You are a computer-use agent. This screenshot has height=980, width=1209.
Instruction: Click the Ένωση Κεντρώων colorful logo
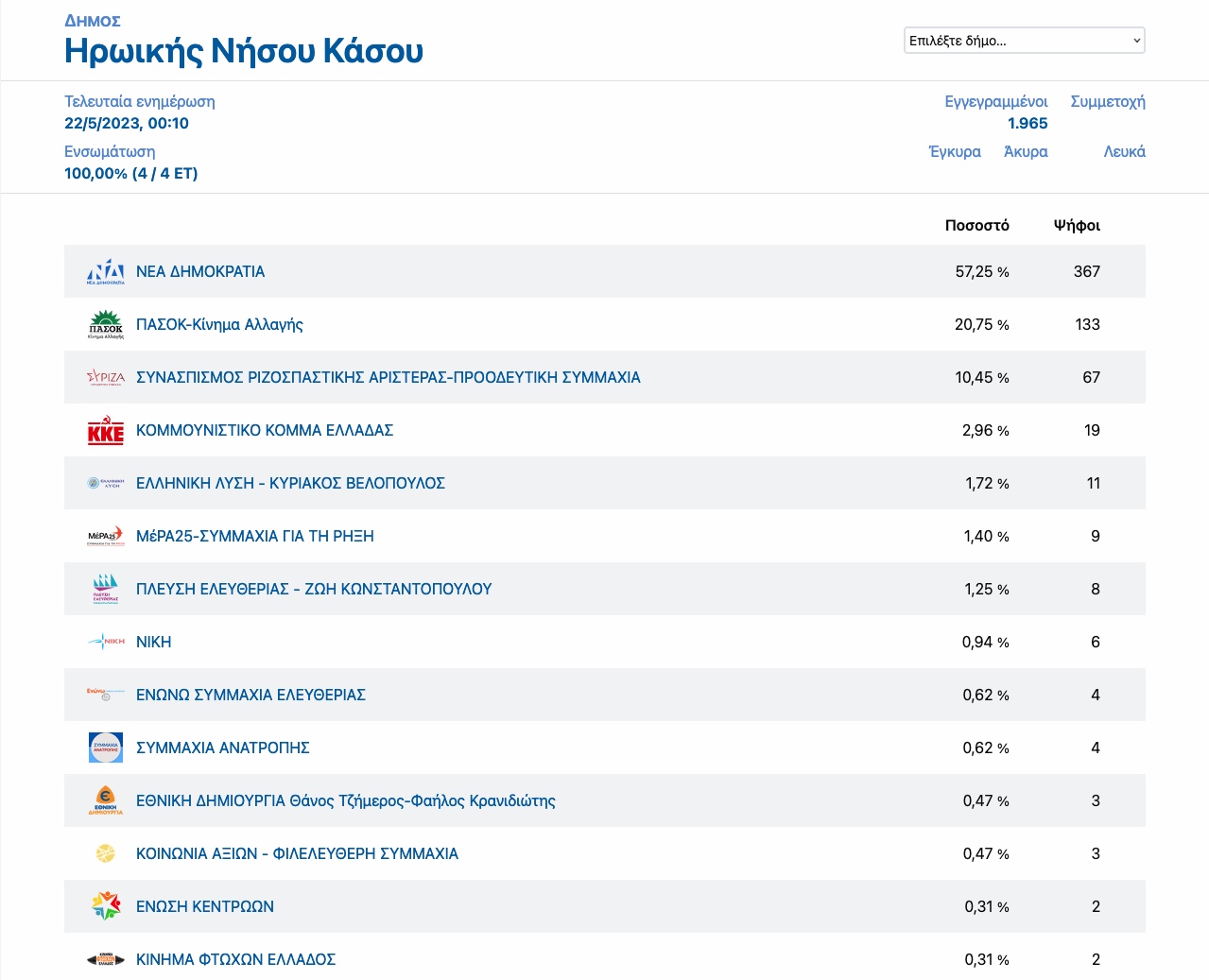(106, 906)
